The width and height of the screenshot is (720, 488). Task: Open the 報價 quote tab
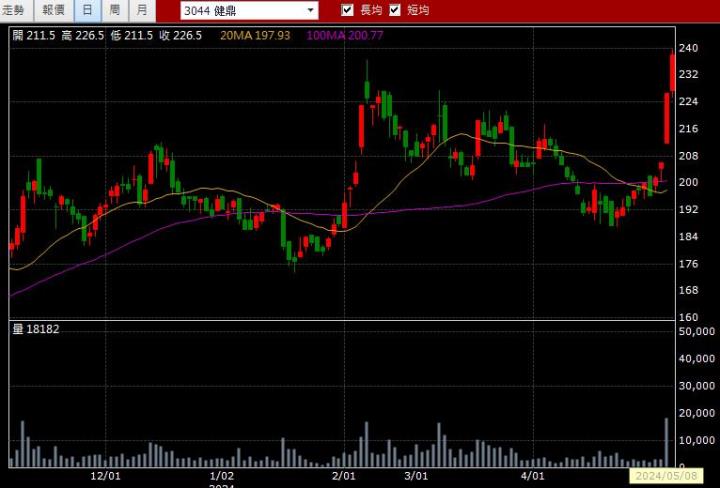coord(54,10)
